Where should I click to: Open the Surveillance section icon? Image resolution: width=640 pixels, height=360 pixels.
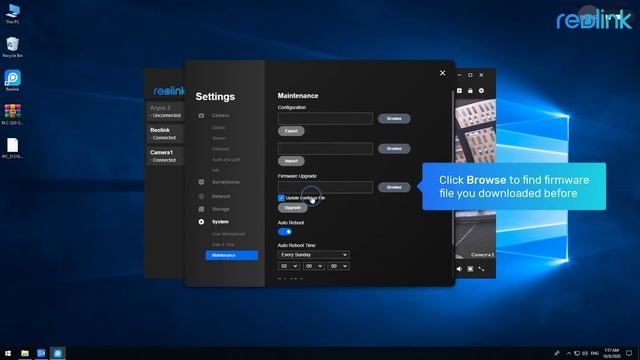click(x=201, y=182)
